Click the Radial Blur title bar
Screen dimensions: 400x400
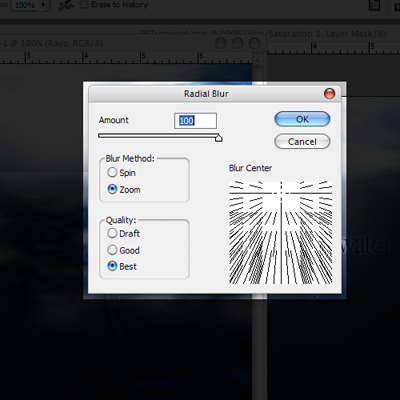coord(206,94)
